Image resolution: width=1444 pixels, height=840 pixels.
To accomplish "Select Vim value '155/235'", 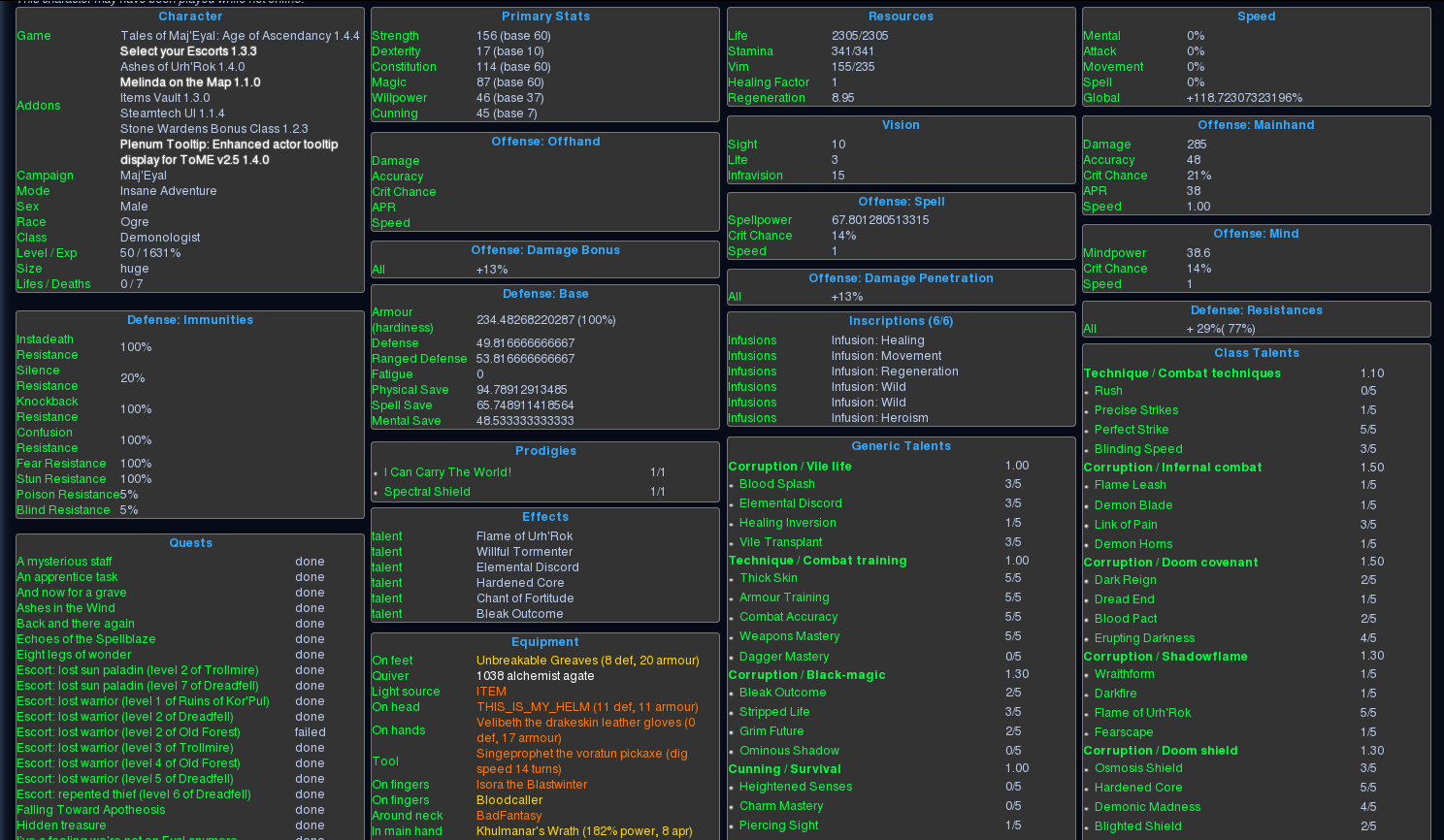I will [853, 67].
